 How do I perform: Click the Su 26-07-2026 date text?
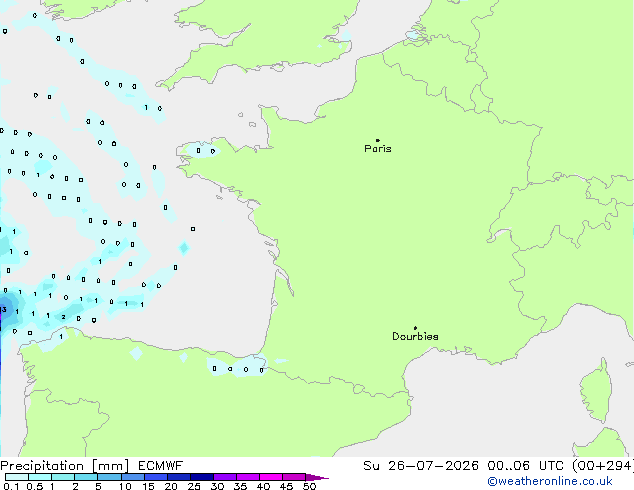click(x=421, y=466)
